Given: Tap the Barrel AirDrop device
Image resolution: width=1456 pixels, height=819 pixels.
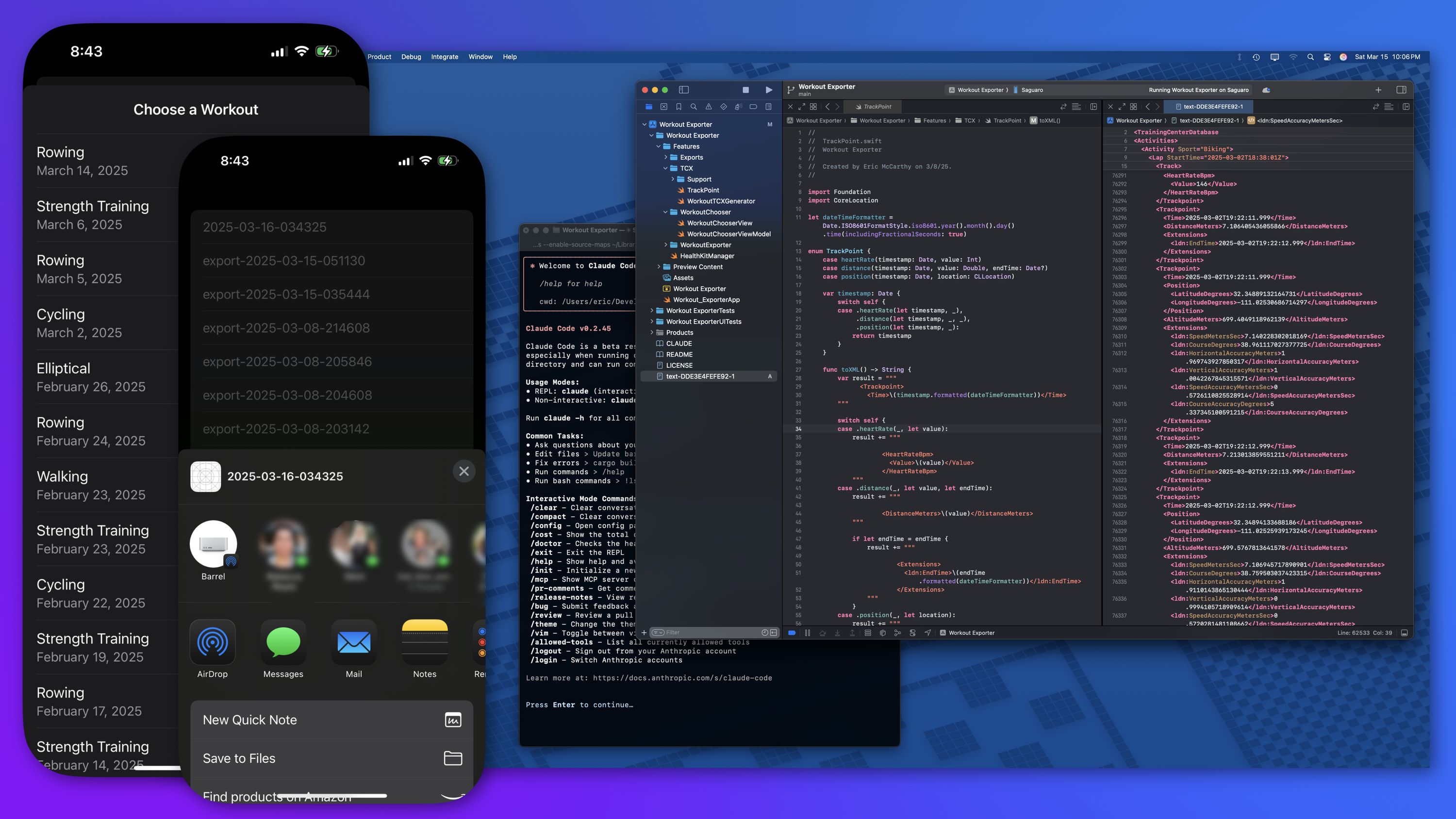Looking at the screenshot, I should coord(213,551).
